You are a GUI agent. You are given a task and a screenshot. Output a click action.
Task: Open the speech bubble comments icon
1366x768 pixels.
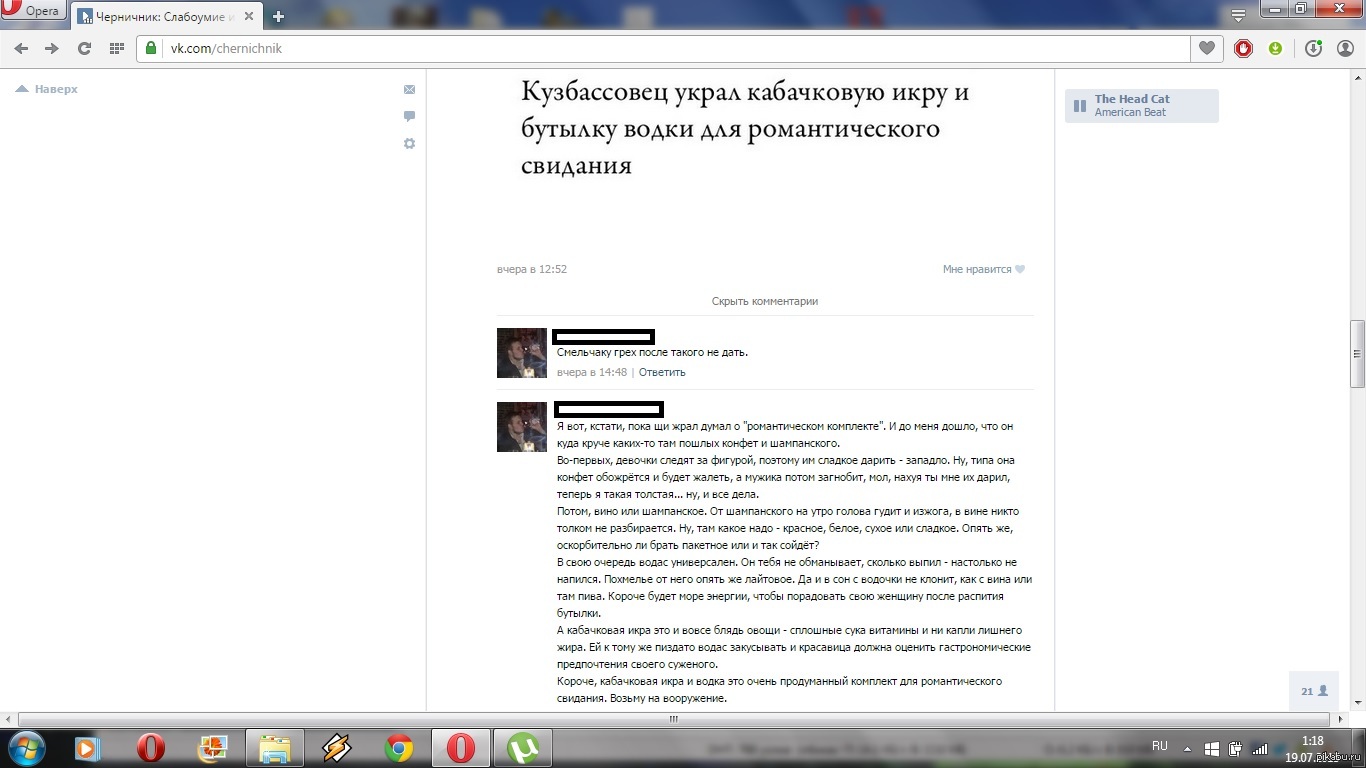[x=409, y=116]
